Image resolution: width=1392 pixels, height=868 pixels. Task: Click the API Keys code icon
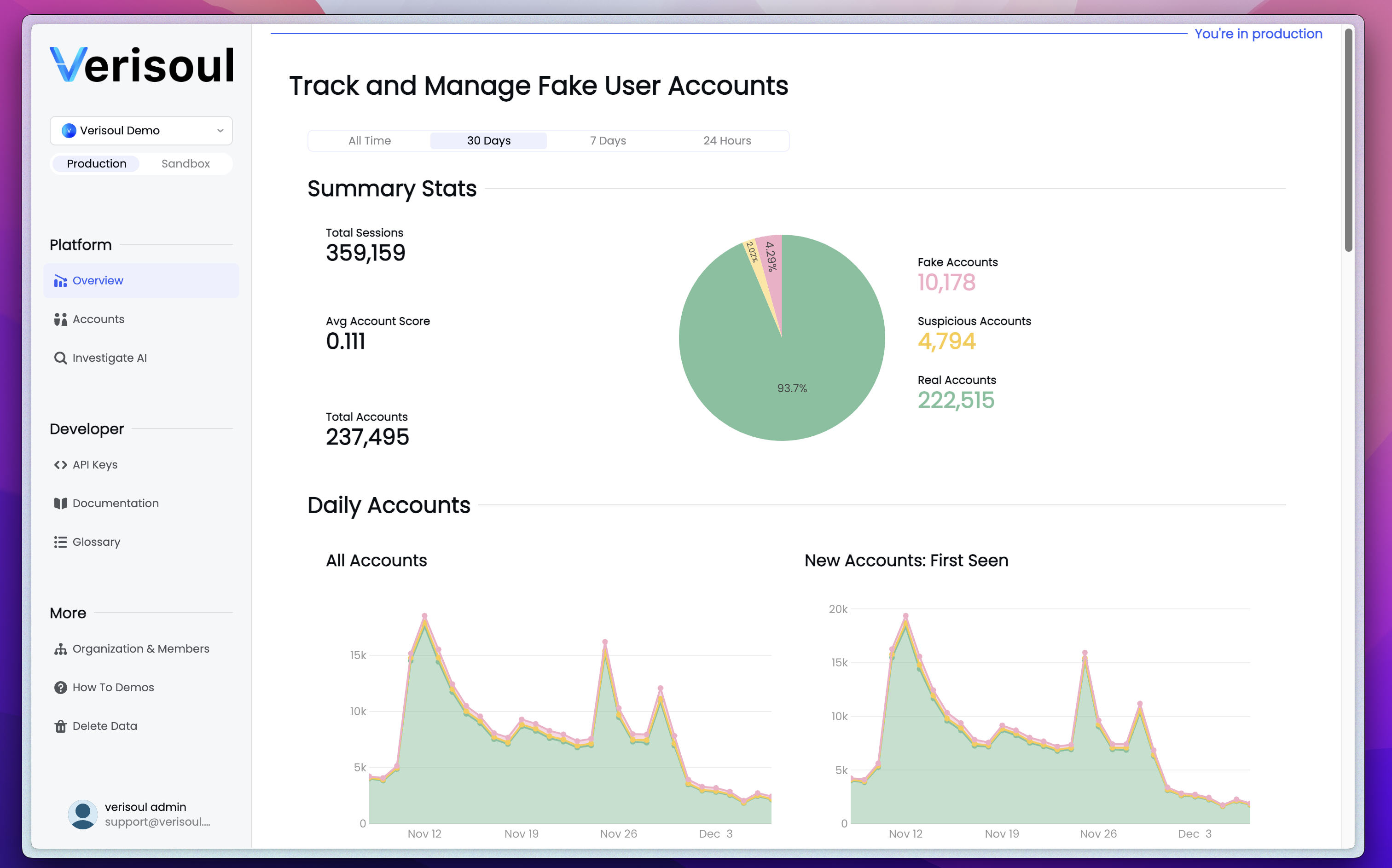pyautogui.click(x=61, y=464)
